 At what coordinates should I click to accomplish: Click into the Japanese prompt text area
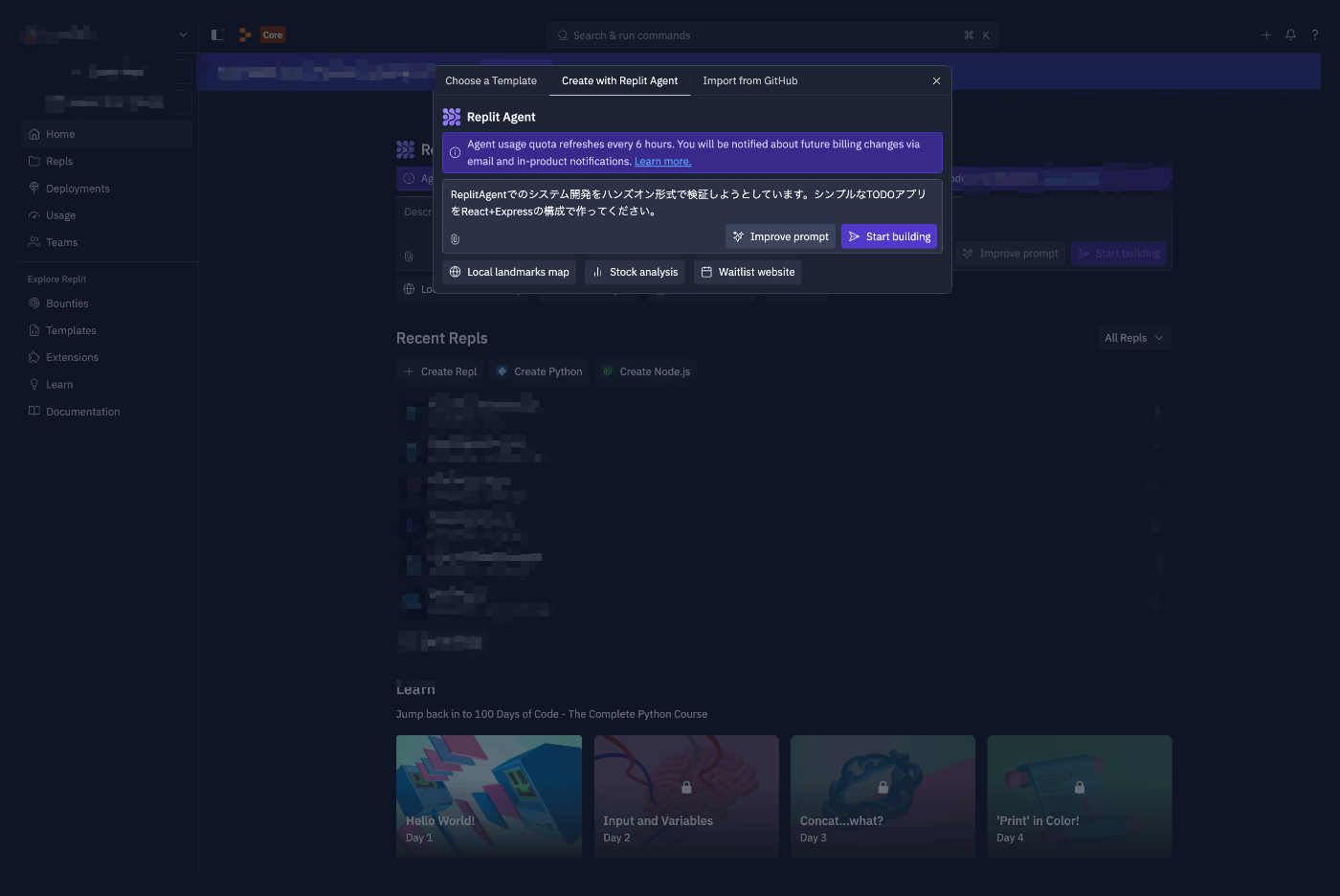[692, 203]
